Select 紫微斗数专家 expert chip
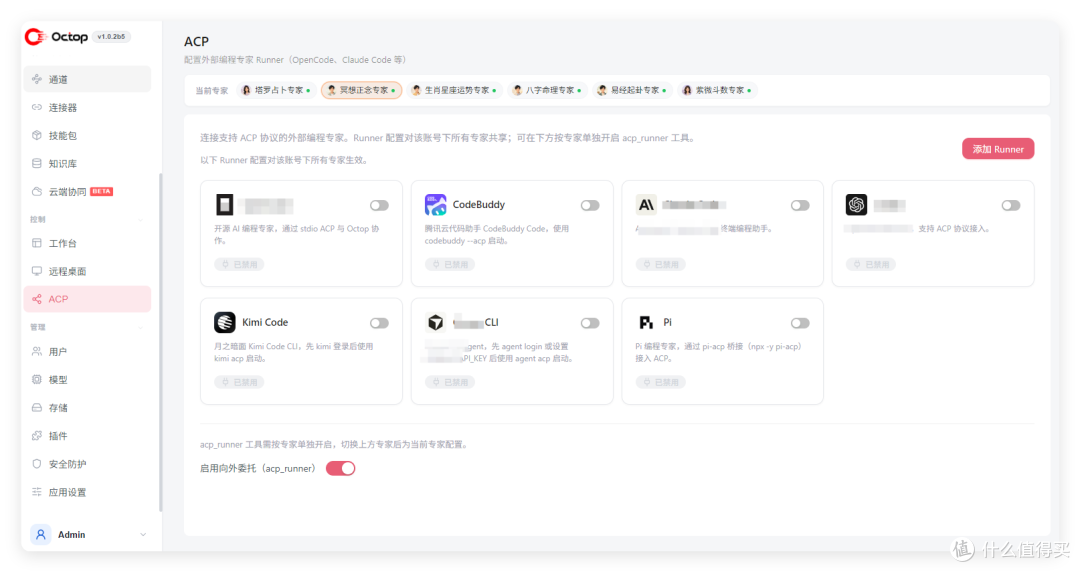 [x=716, y=90]
